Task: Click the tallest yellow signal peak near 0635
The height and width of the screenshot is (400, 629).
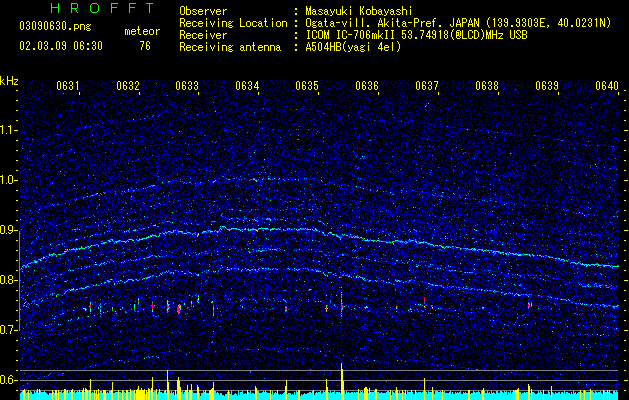Action: click(x=342, y=381)
